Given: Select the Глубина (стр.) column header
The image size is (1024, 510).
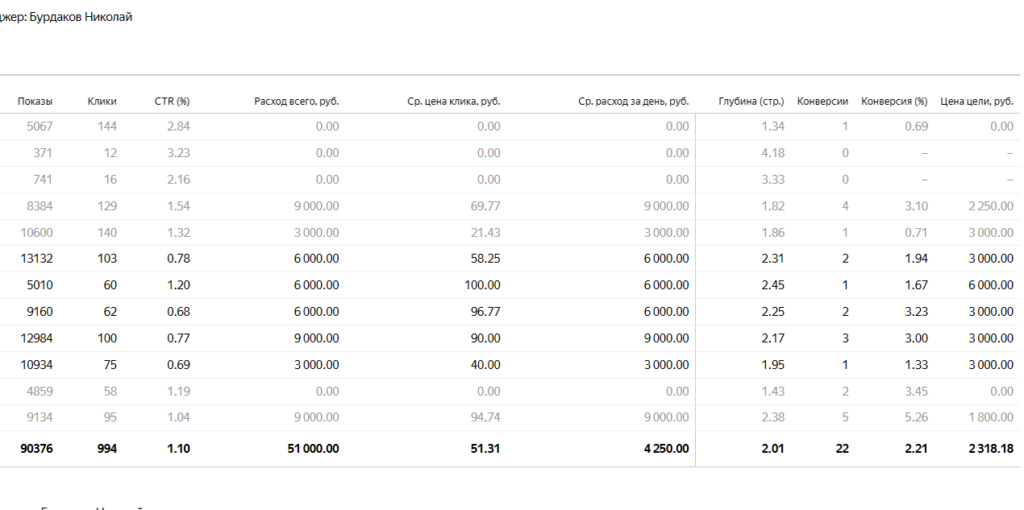Looking at the screenshot, I should 751,101.
